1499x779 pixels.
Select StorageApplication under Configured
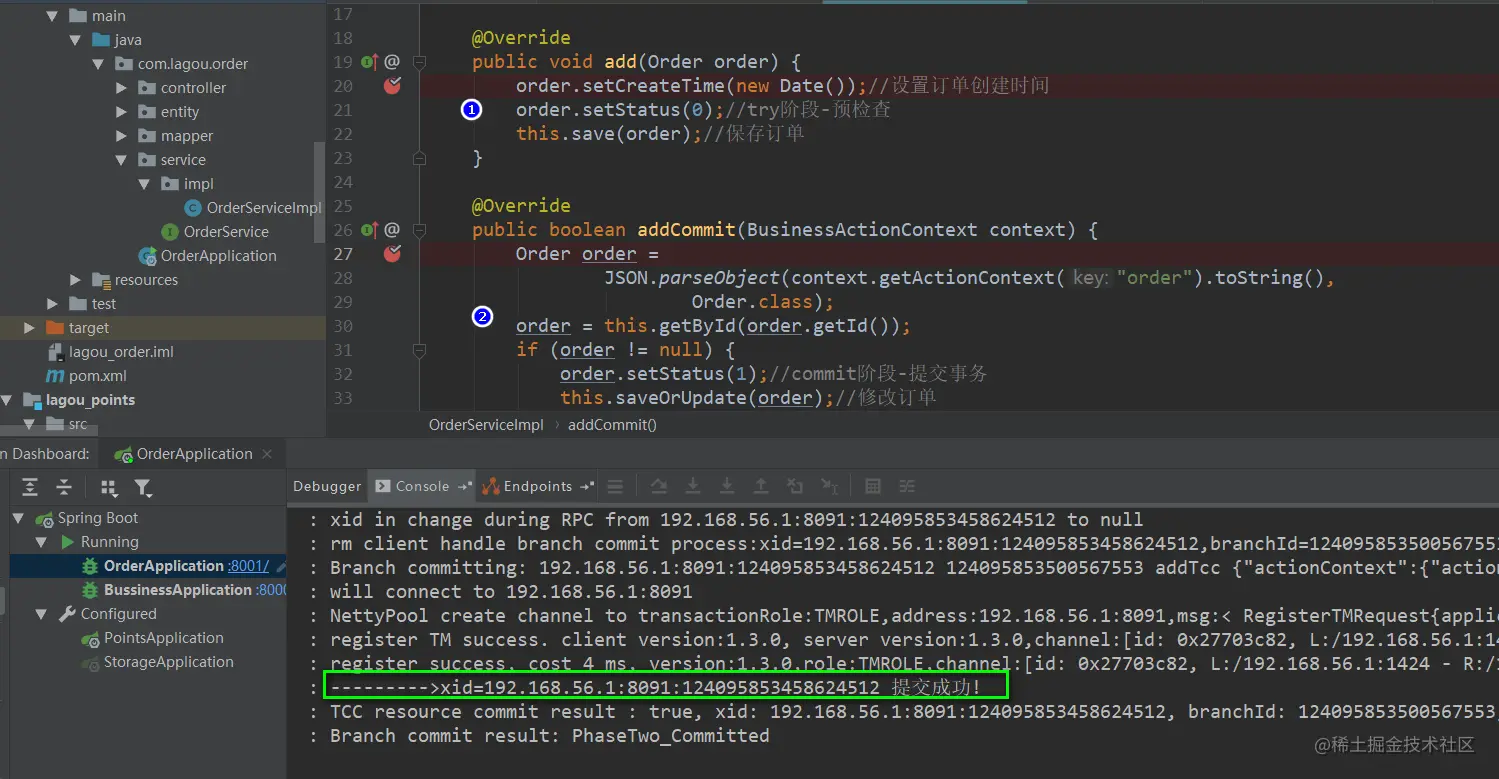169,662
